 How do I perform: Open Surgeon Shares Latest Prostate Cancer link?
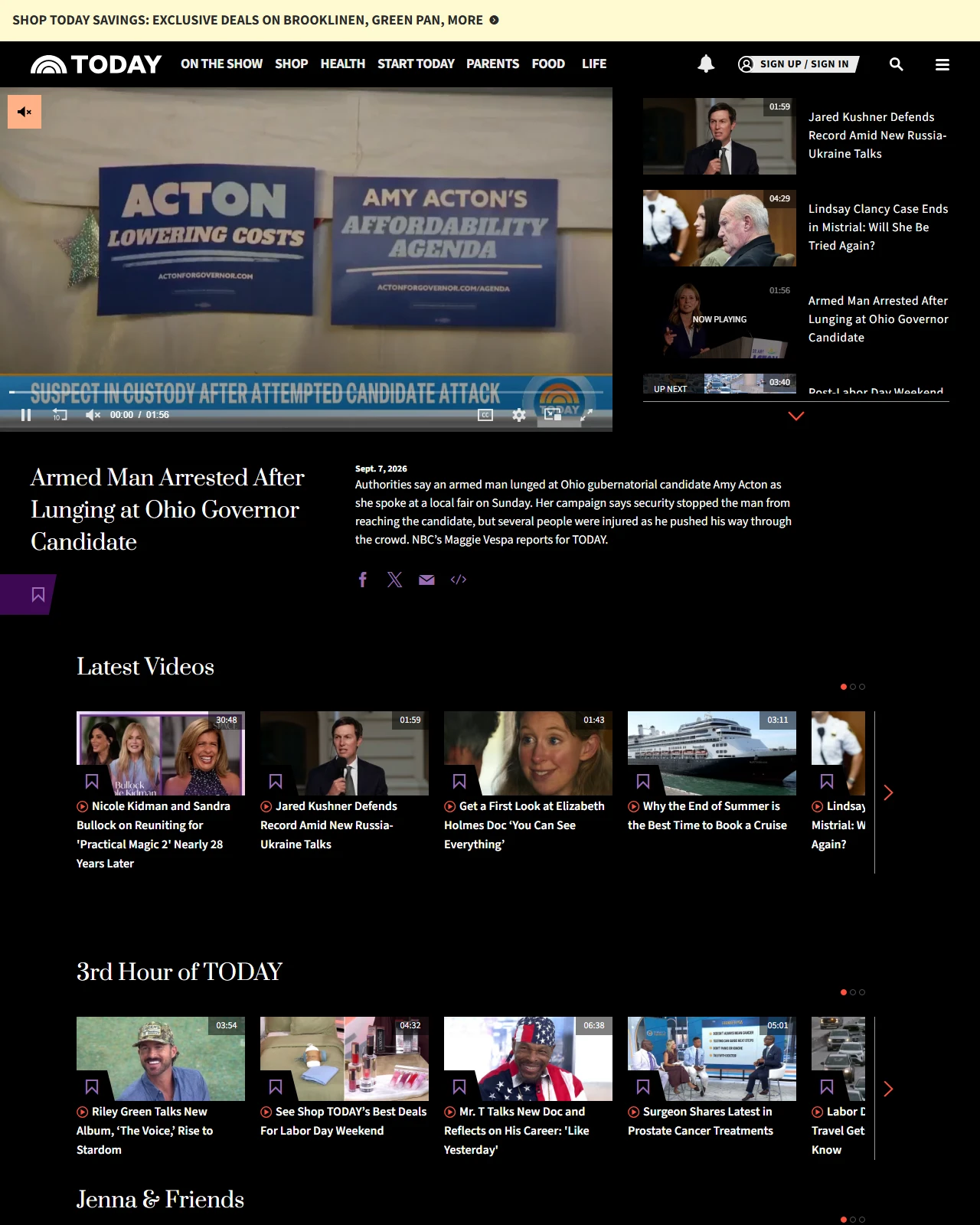pos(701,1121)
